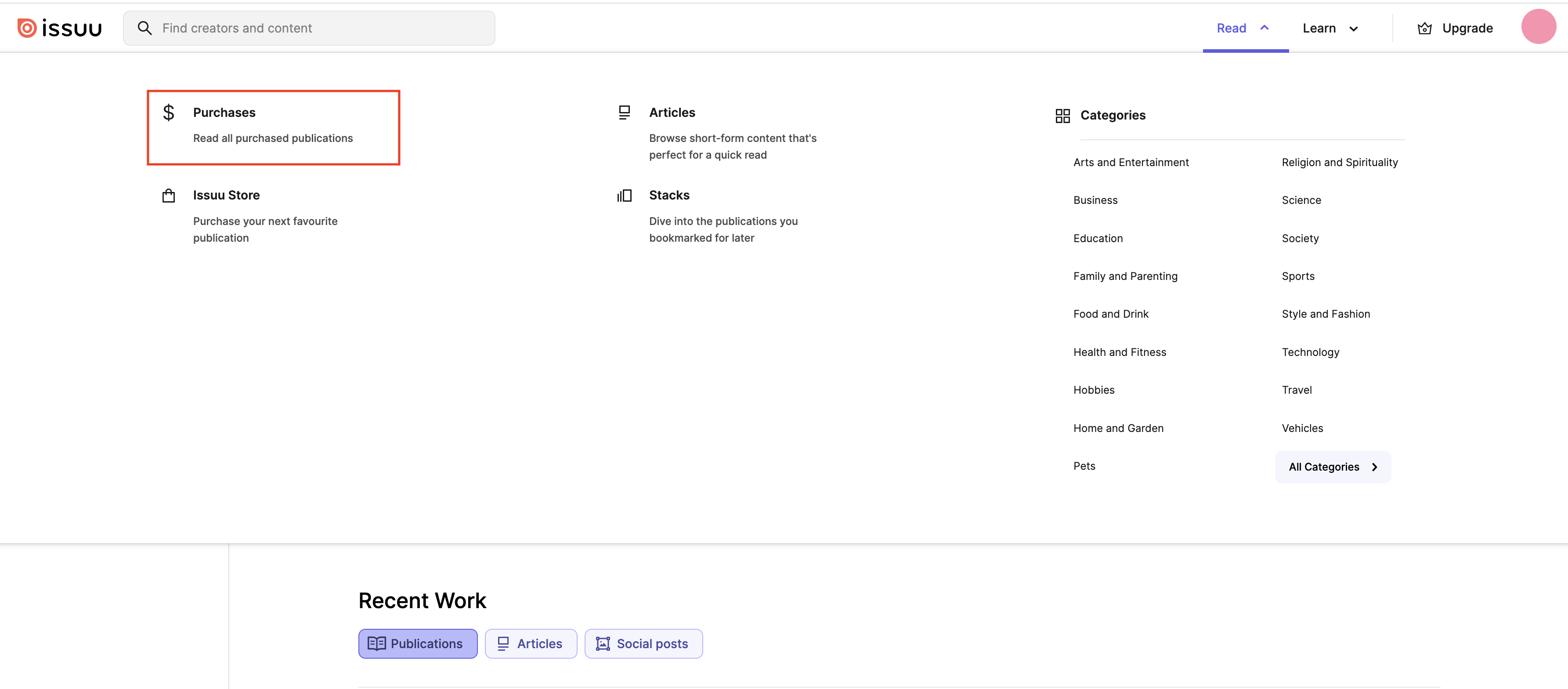Open Society category
Image resolution: width=1568 pixels, height=689 pixels.
[x=1300, y=238]
